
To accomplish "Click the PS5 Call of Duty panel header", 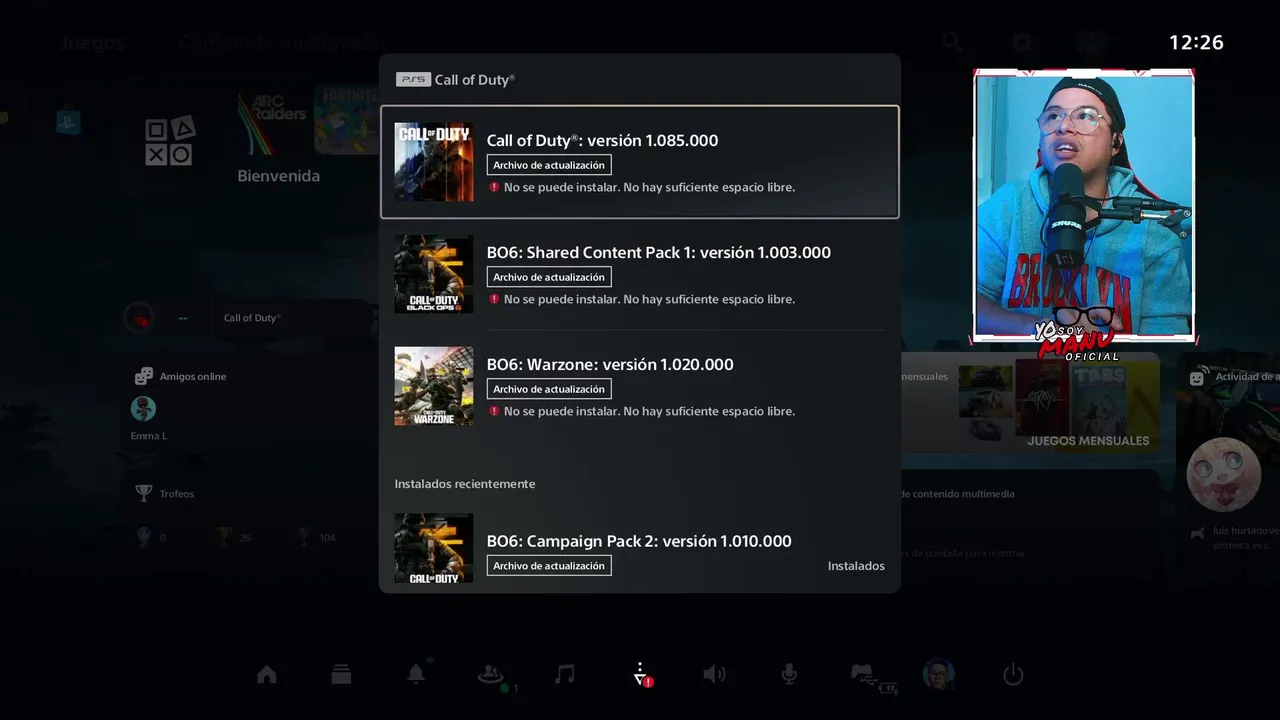I will (x=456, y=80).
